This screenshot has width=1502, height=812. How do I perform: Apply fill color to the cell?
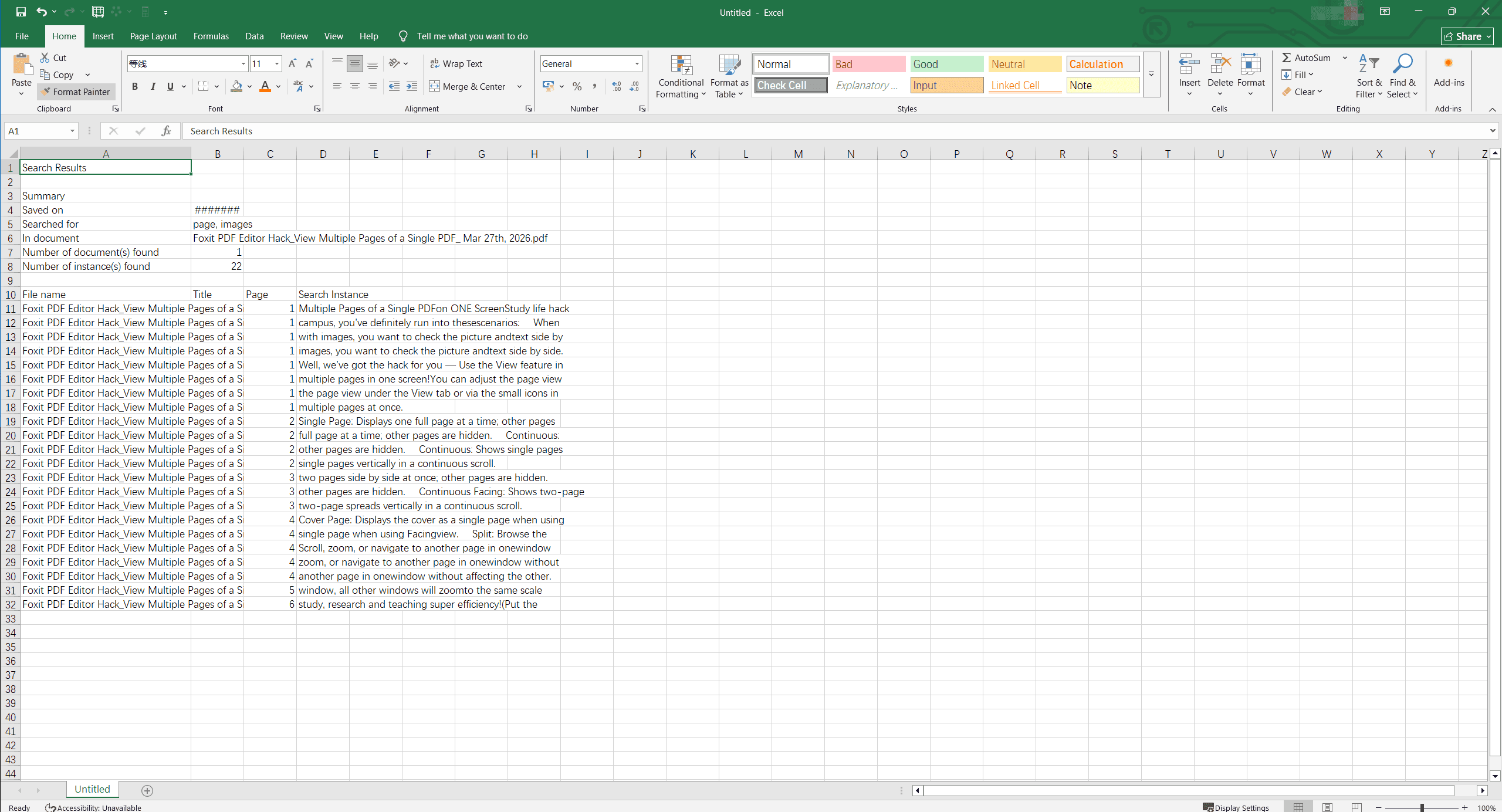coord(236,86)
